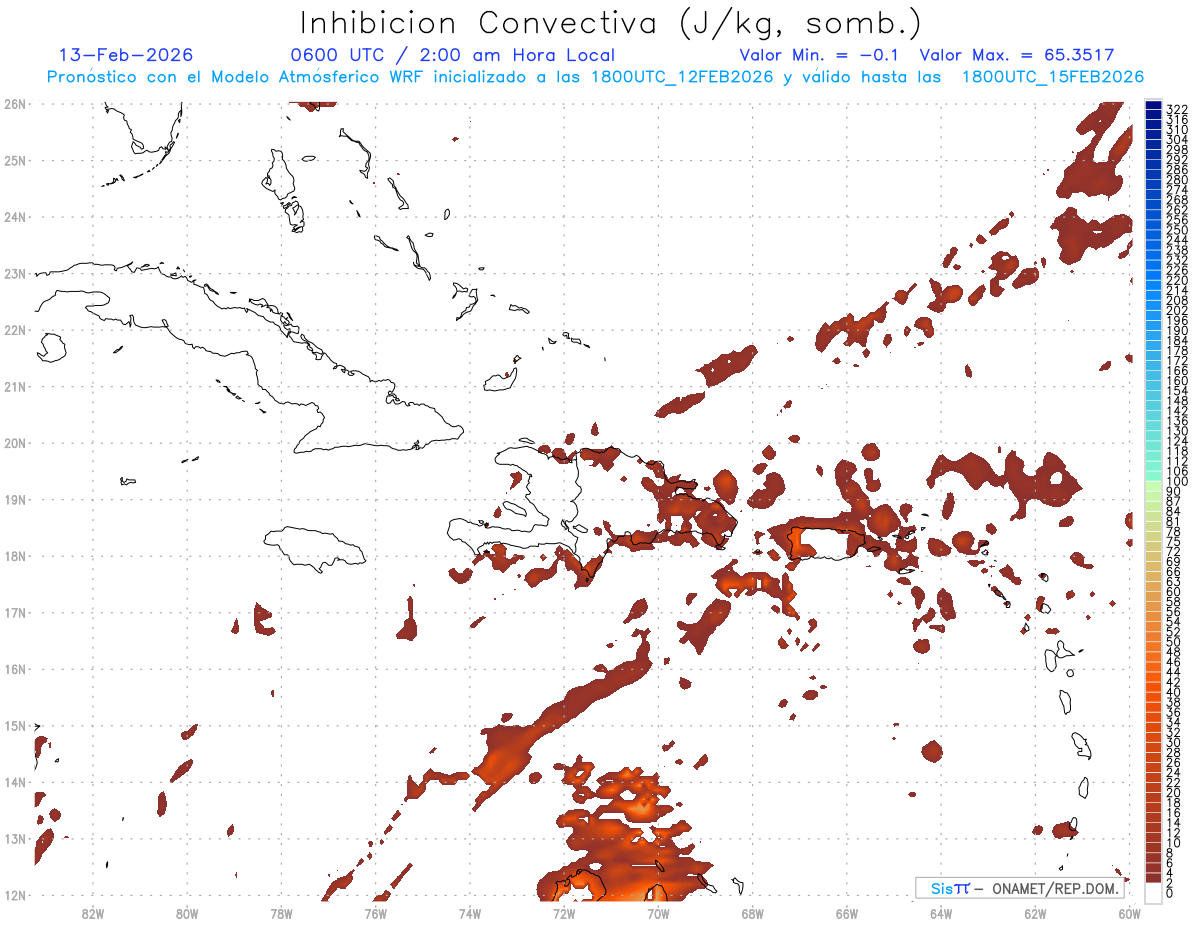The image size is (1200, 927).
Task: Click the 12N latitude label
Action: pos(14,895)
